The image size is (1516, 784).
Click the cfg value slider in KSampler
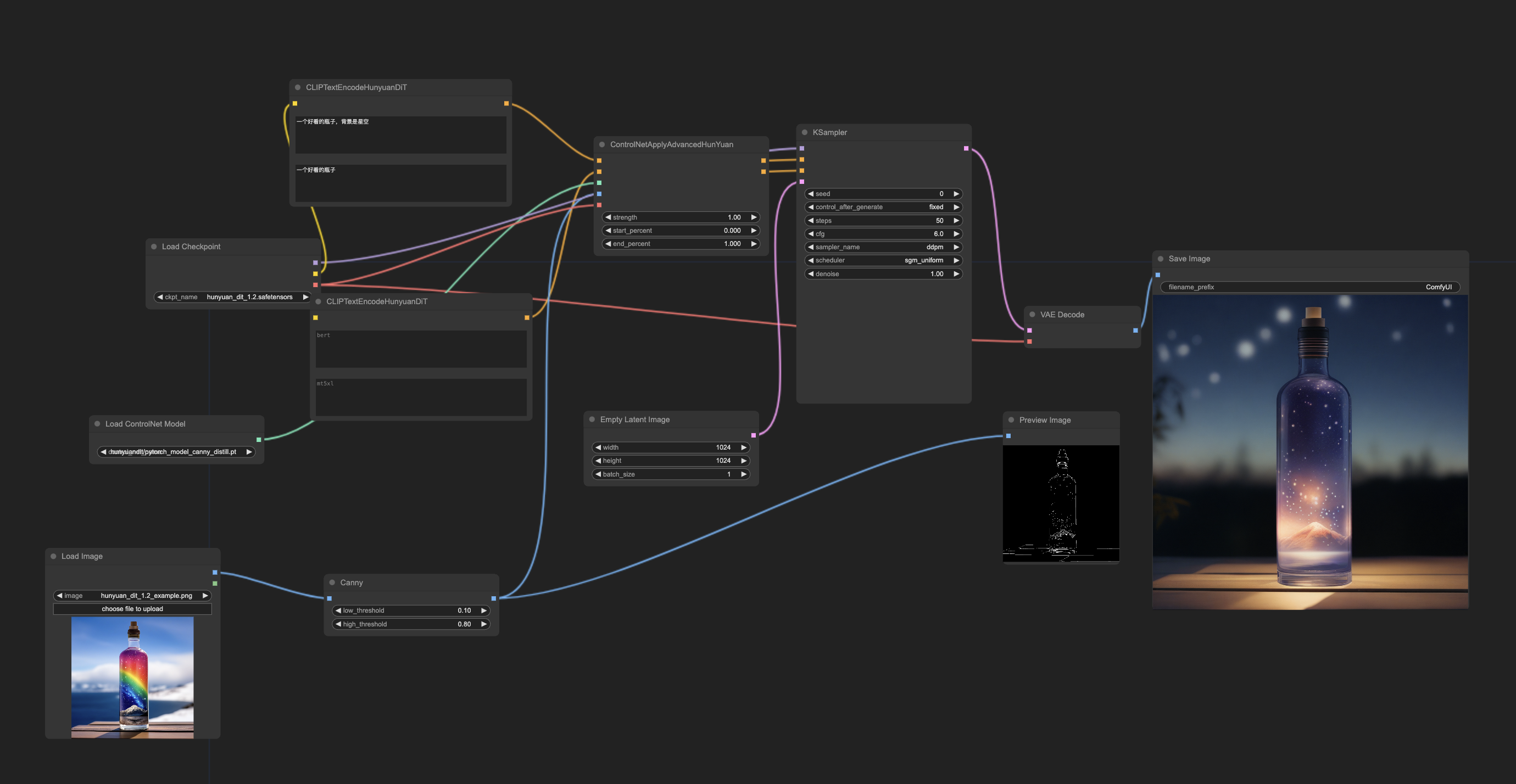(883, 233)
